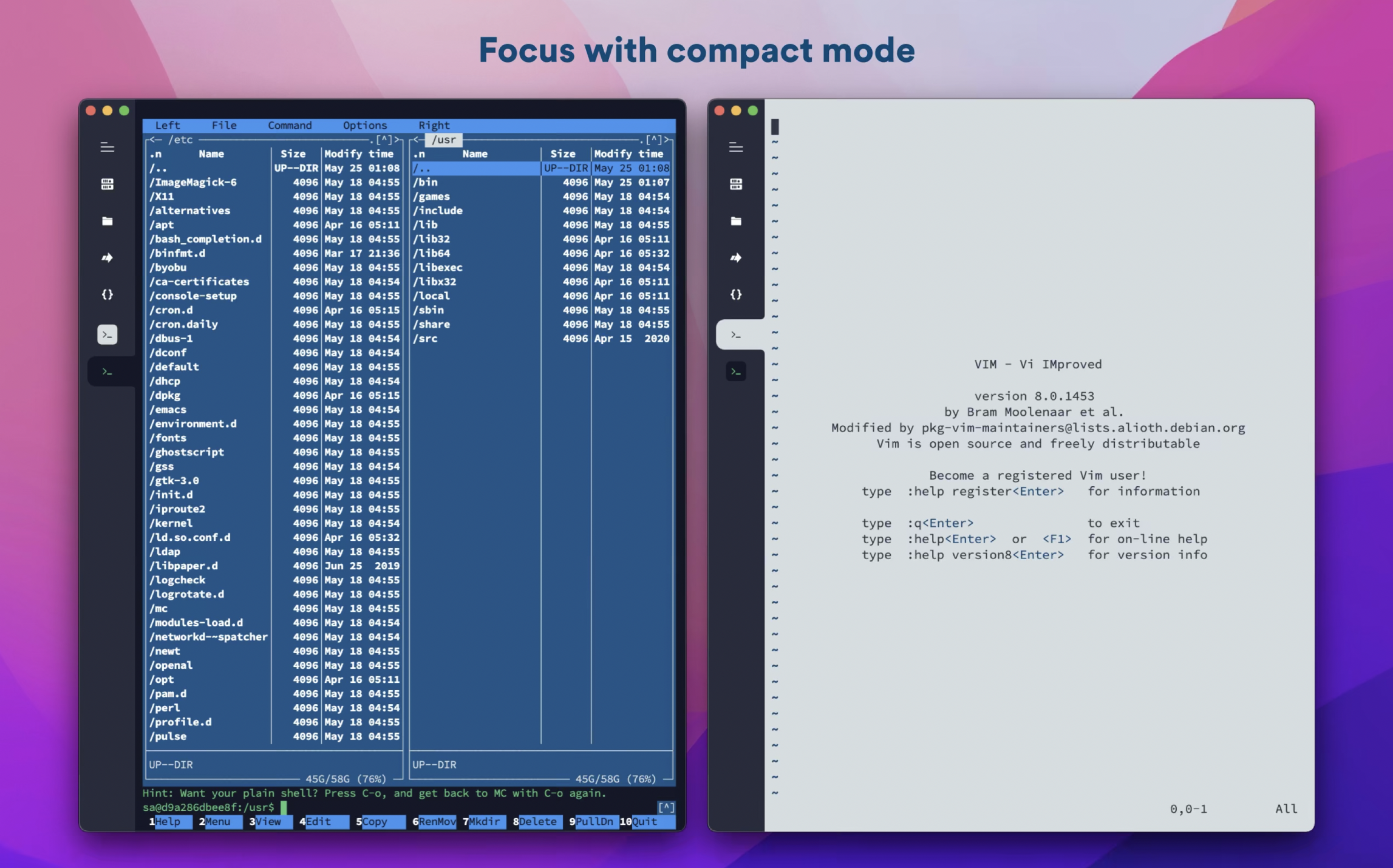This screenshot has width=1393, height=868.
Task: Open the [^] history dropdown of the /usr panel
Action: coord(653,140)
